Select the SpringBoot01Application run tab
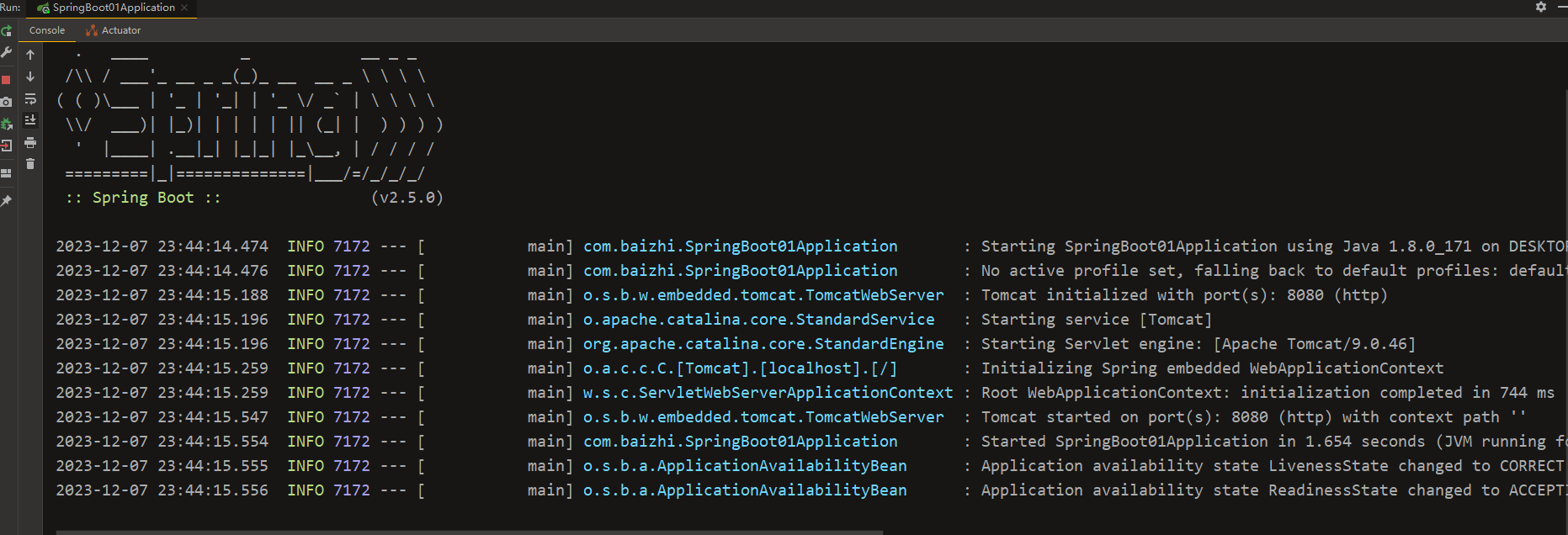 (x=114, y=8)
